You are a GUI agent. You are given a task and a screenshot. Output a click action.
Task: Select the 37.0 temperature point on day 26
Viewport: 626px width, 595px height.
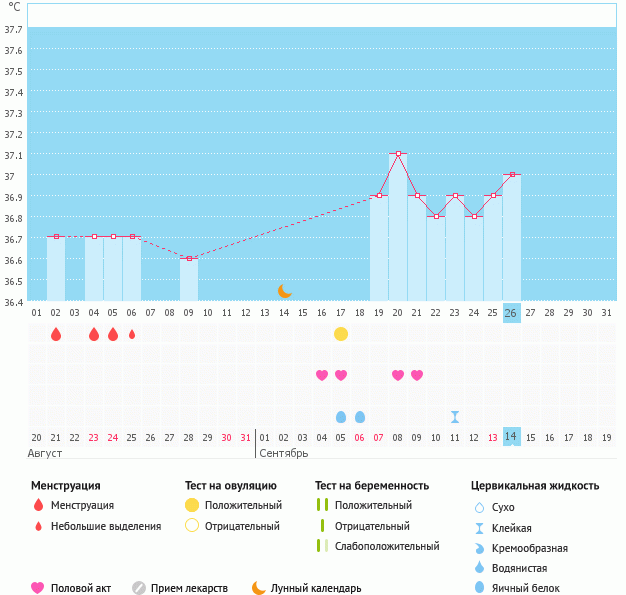[512, 174]
